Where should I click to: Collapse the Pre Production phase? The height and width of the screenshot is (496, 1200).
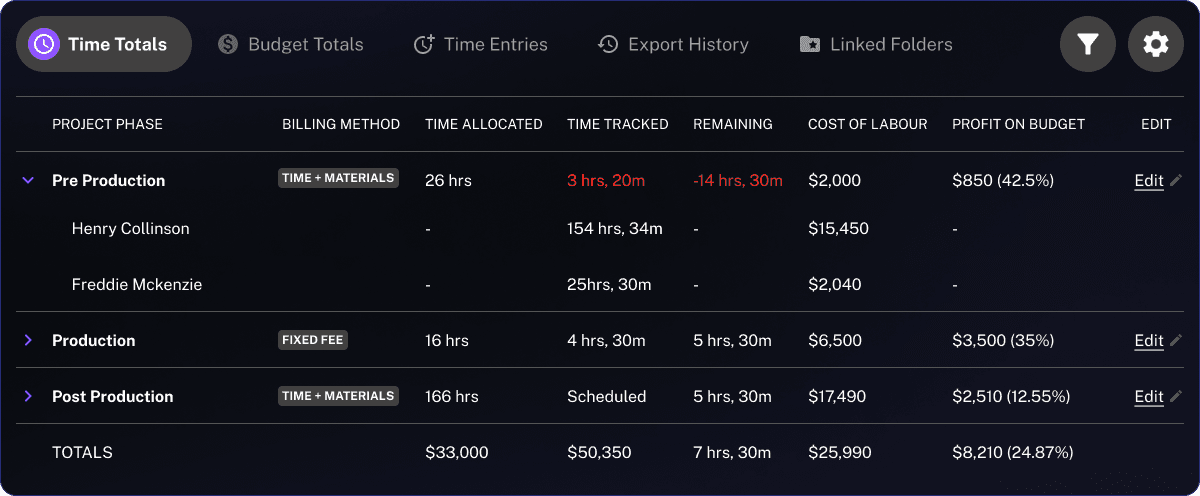coord(28,180)
